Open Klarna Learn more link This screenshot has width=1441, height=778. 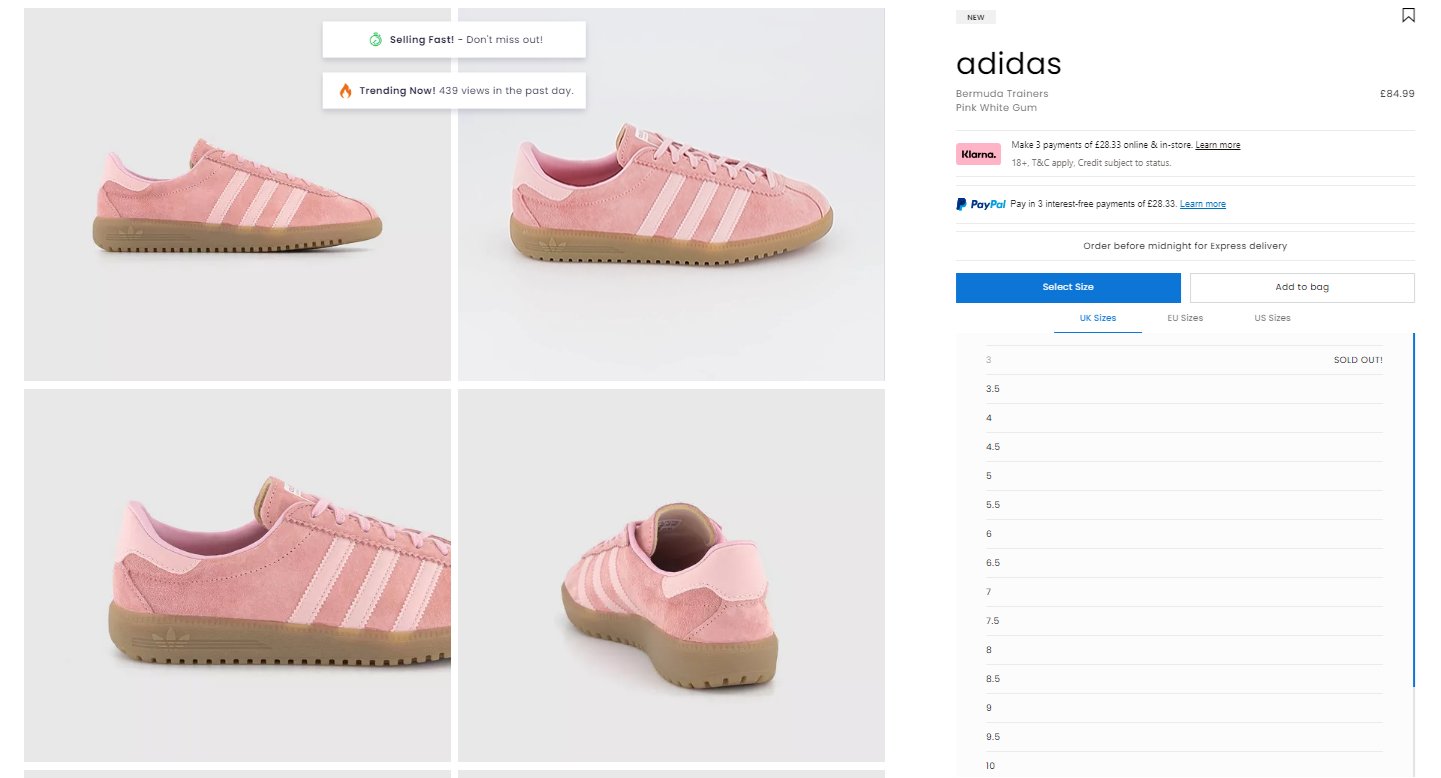(x=1217, y=145)
